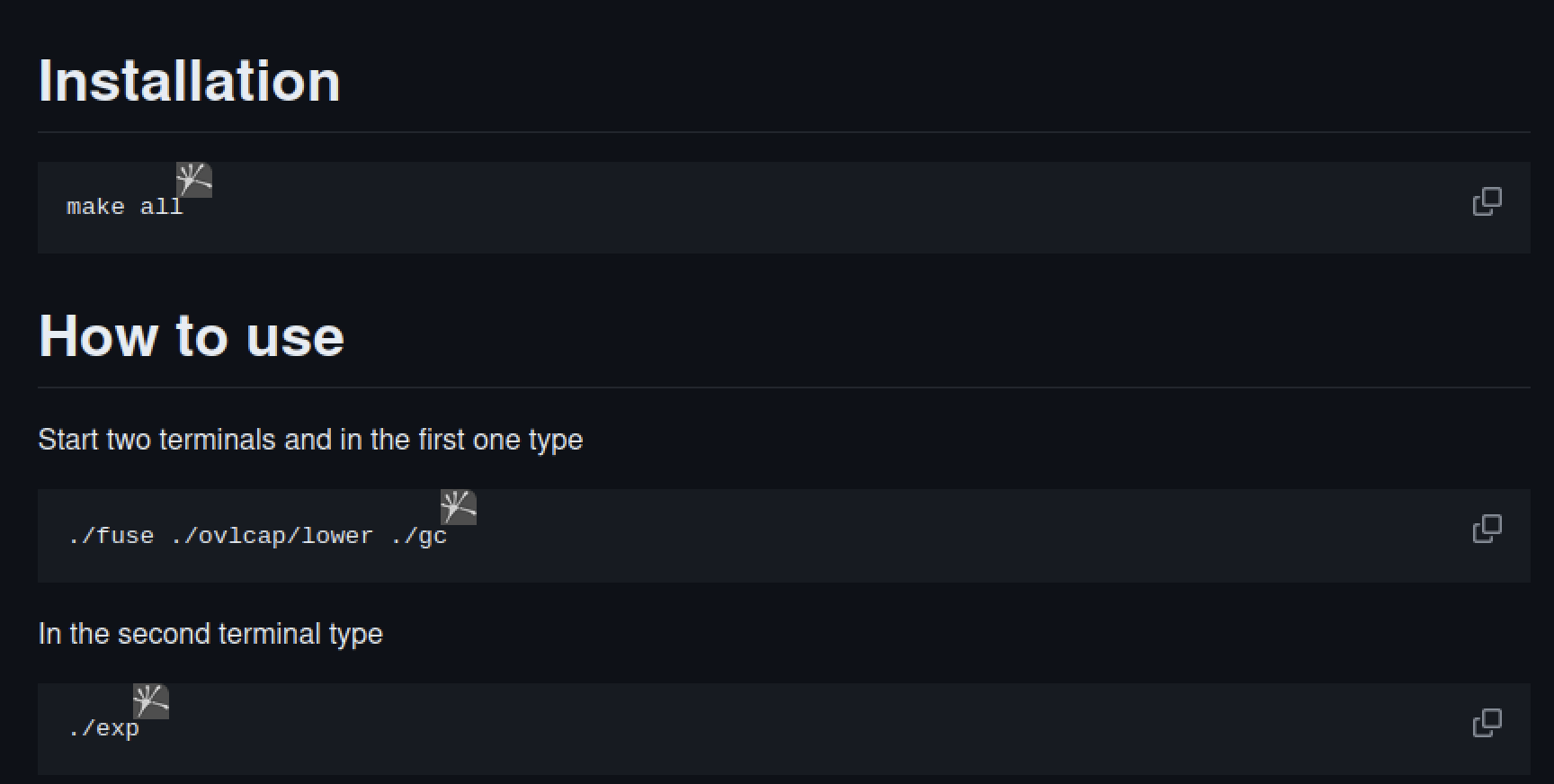
Task: Click the word "second" in the second instruction
Action: point(164,634)
